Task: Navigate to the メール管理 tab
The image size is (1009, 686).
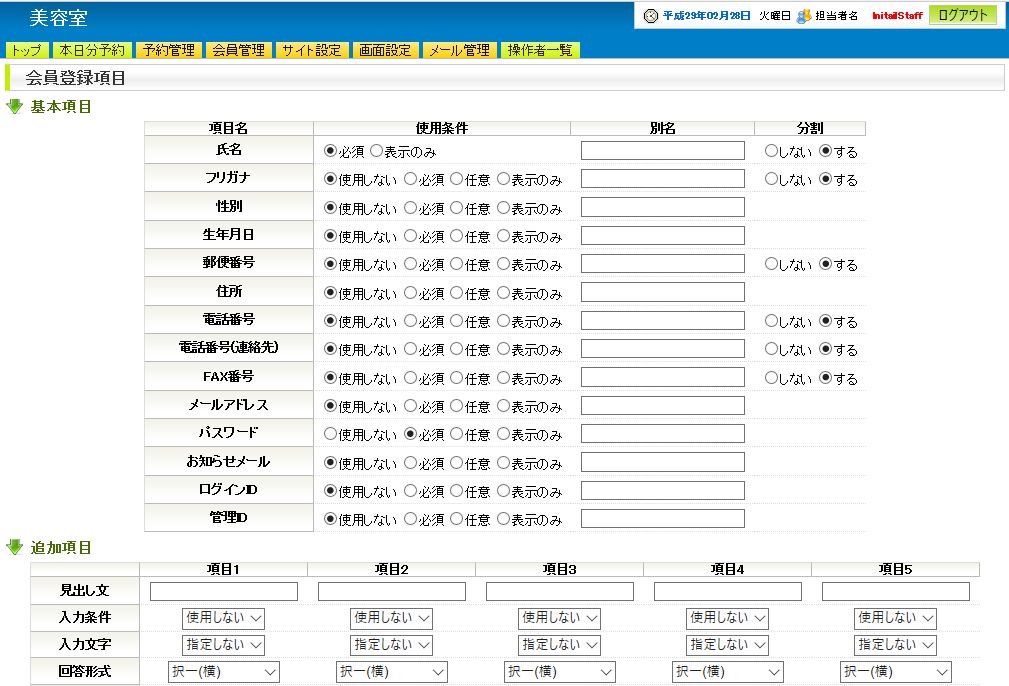Action: click(x=459, y=50)
